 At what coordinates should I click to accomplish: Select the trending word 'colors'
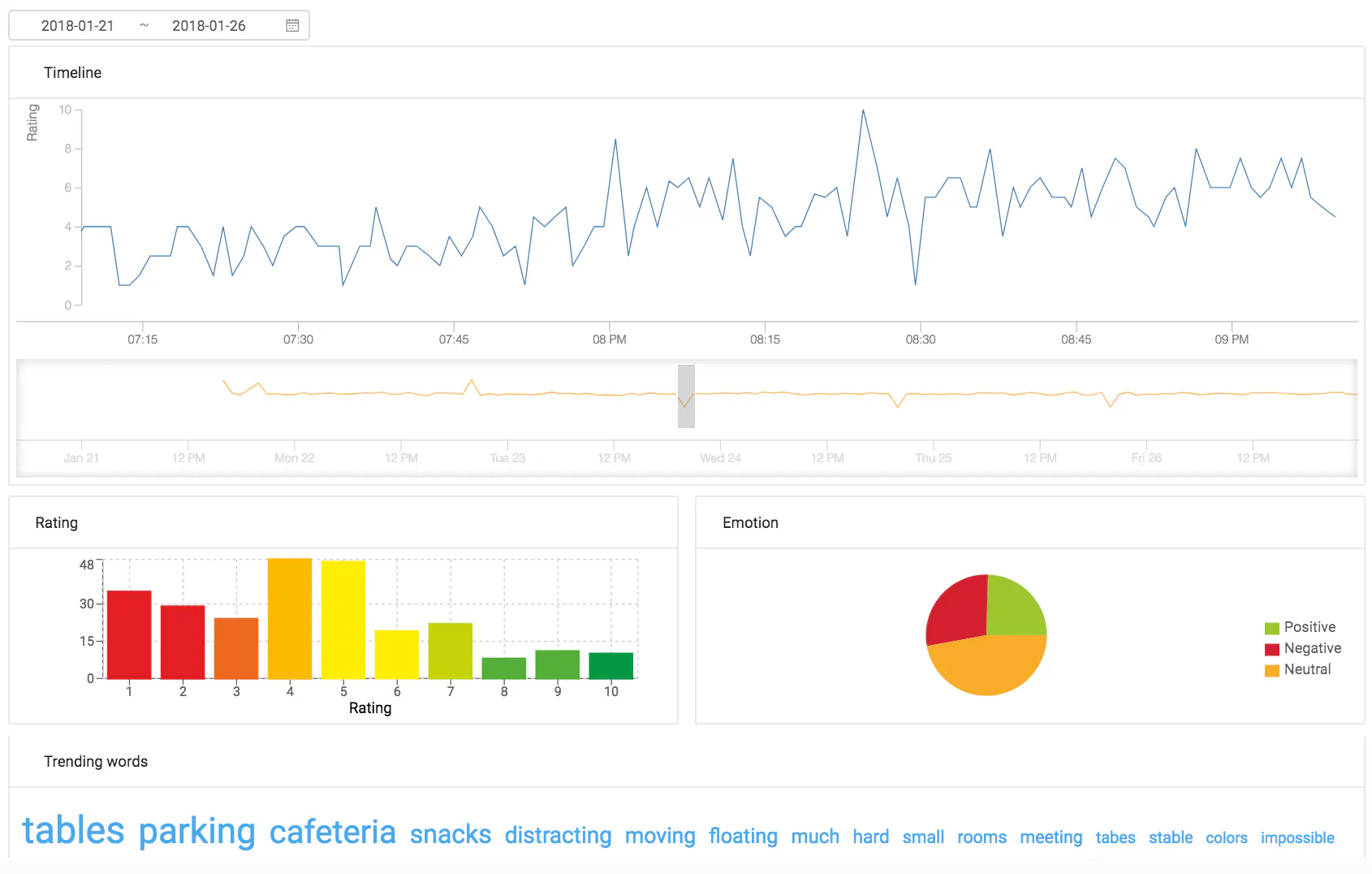click(1227, 837)
